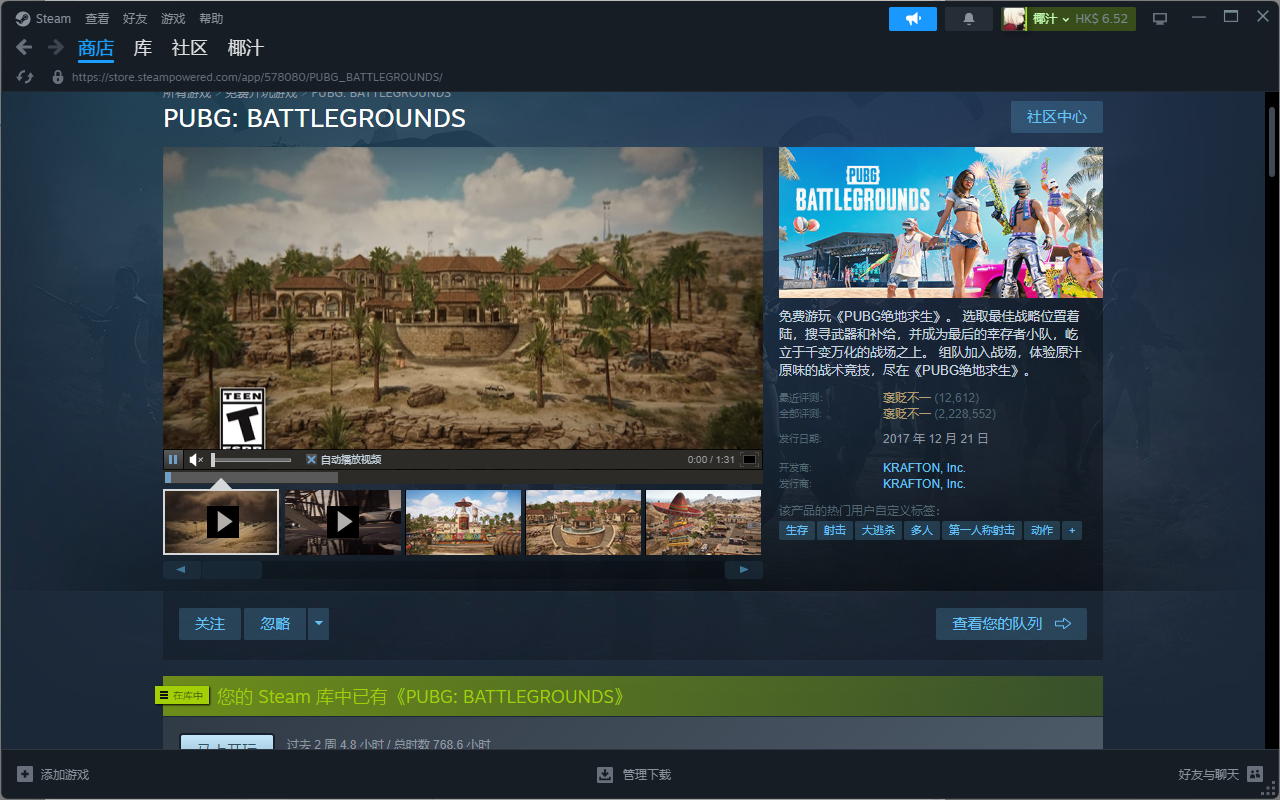The height and width of the screenshot is (800, 1280).
Task: Click the 大逃杀 tag
Action: (879, 530)
